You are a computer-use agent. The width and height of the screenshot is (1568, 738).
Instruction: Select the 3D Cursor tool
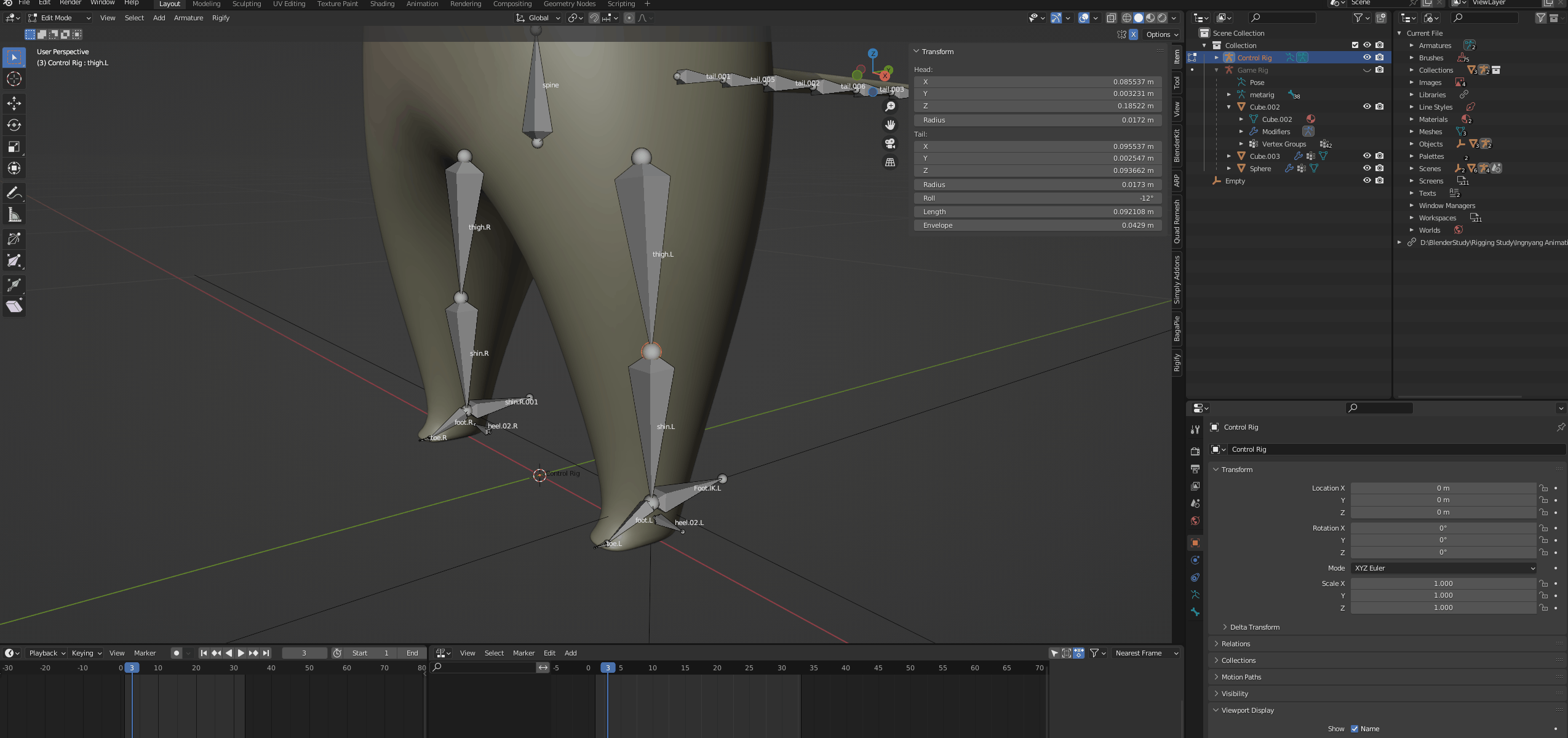14,79
